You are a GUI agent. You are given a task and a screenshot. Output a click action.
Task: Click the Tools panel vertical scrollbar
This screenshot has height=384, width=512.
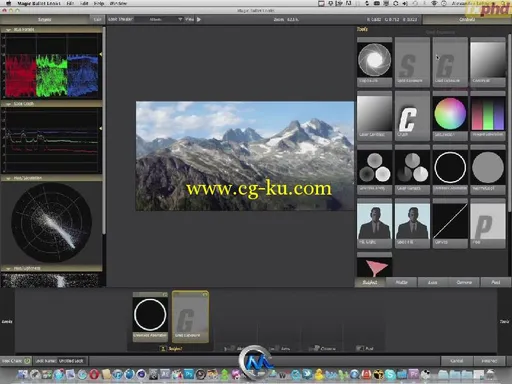click(x=509, y=122)
